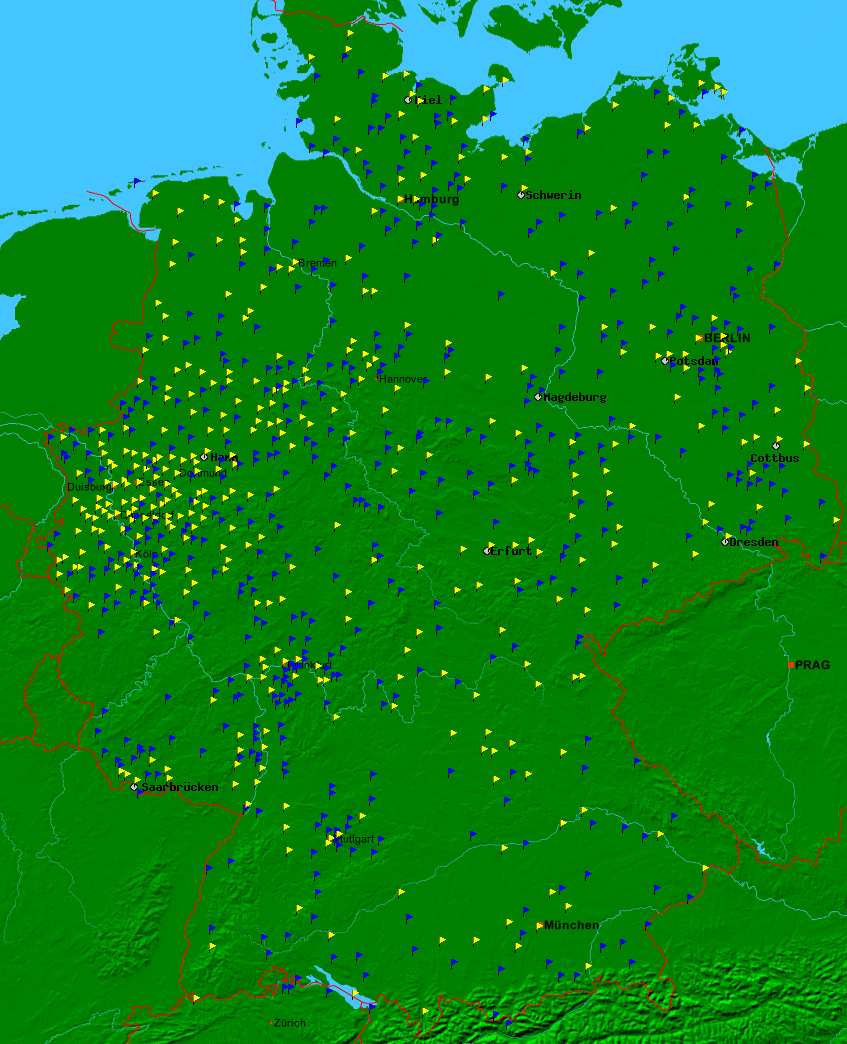Click the BERLIN map label

[x=728, y=338]
